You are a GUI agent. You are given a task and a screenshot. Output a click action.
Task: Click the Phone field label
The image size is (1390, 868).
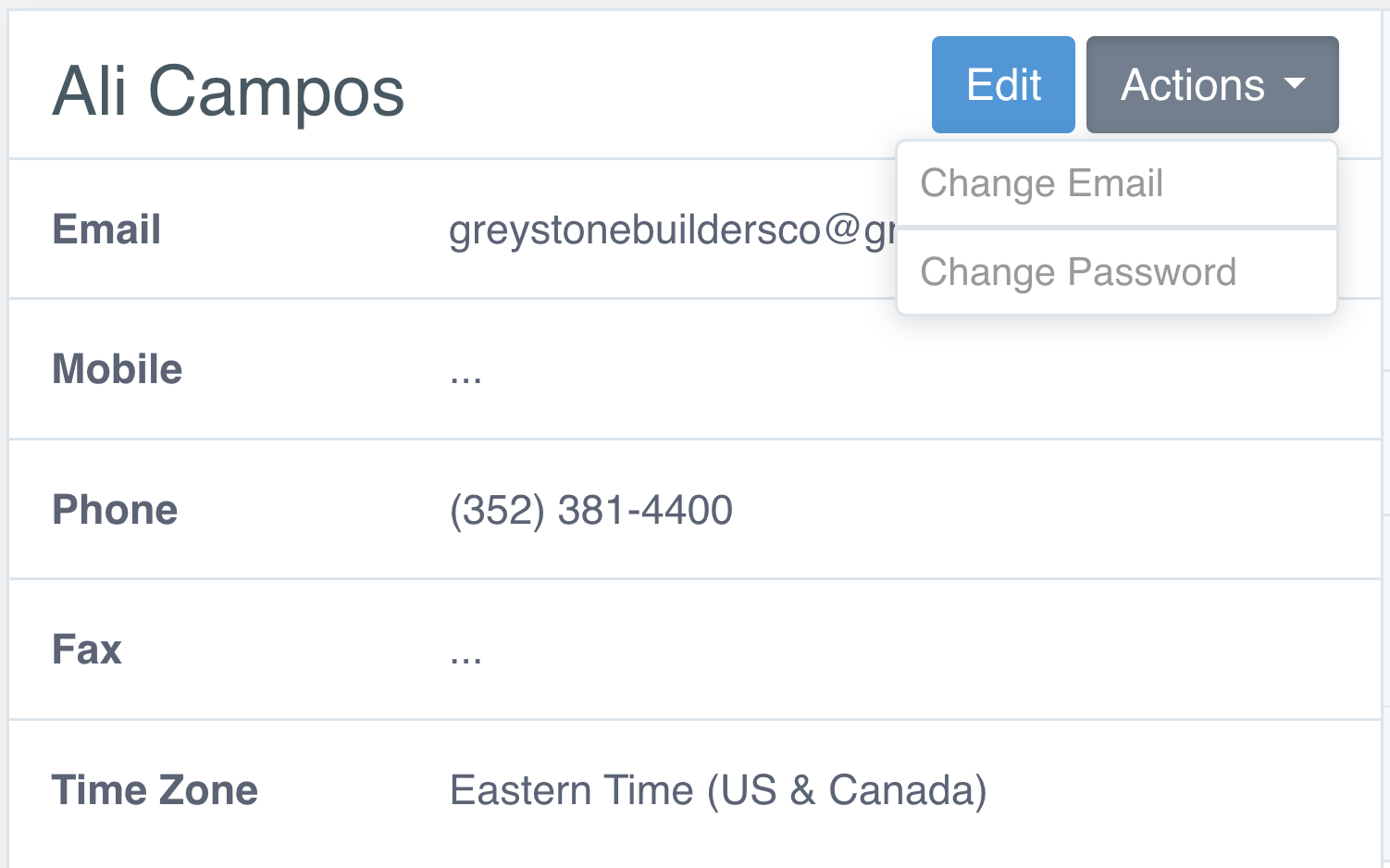click(115, 510)
